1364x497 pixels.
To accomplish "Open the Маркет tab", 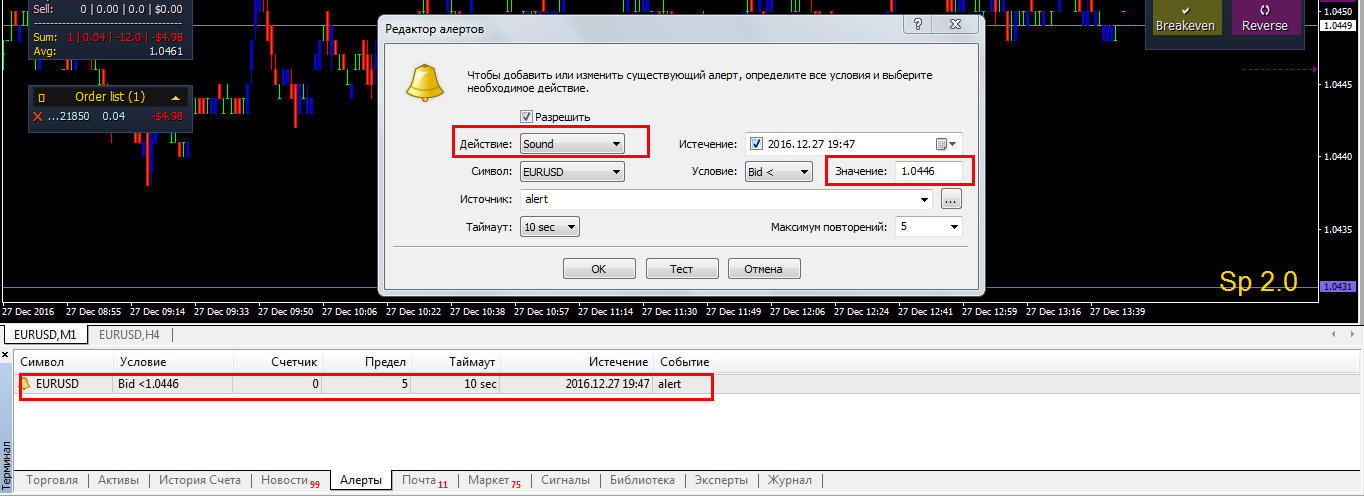I will click(x=494, y=480).
